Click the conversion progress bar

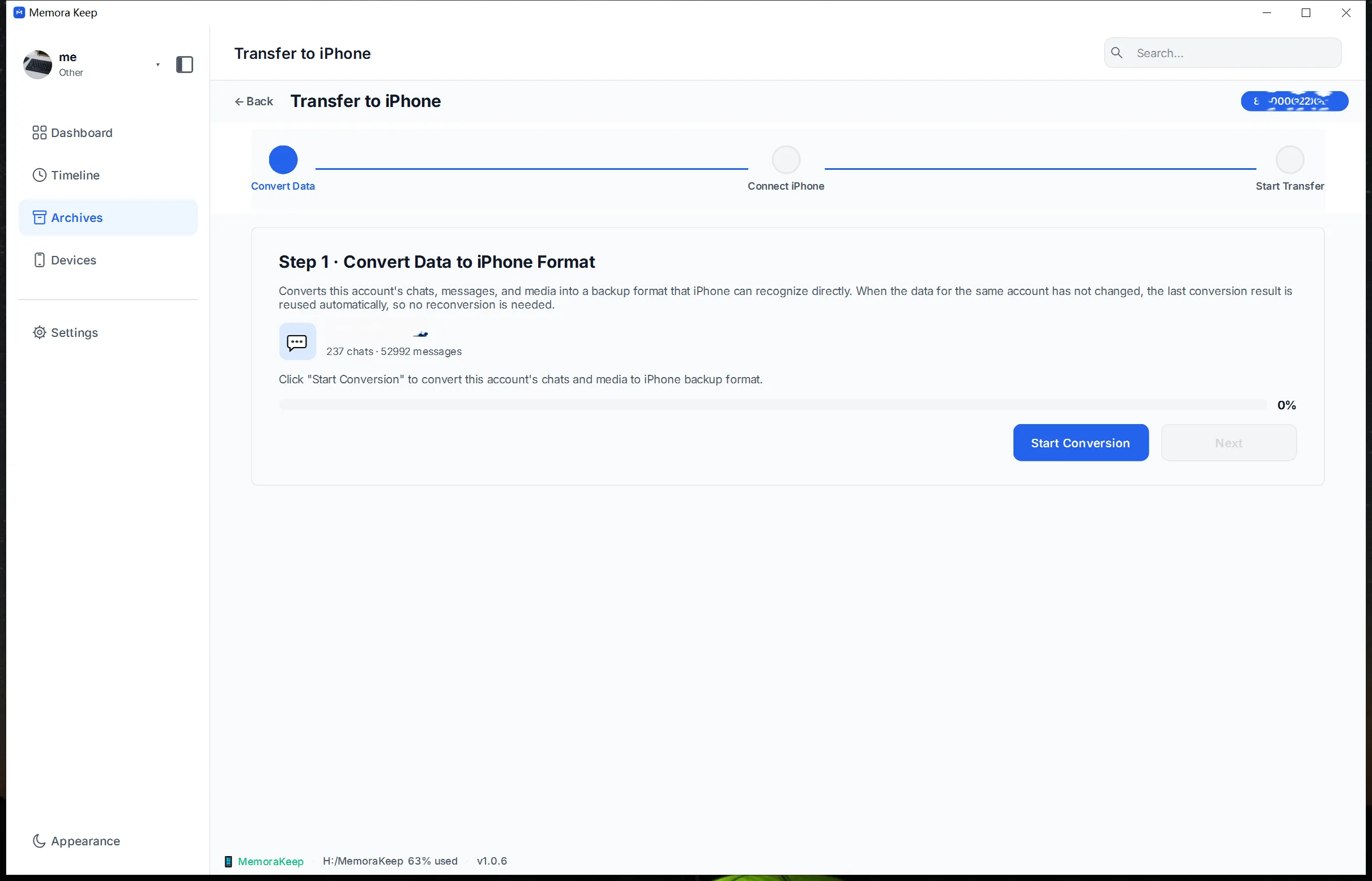(773, 405)
